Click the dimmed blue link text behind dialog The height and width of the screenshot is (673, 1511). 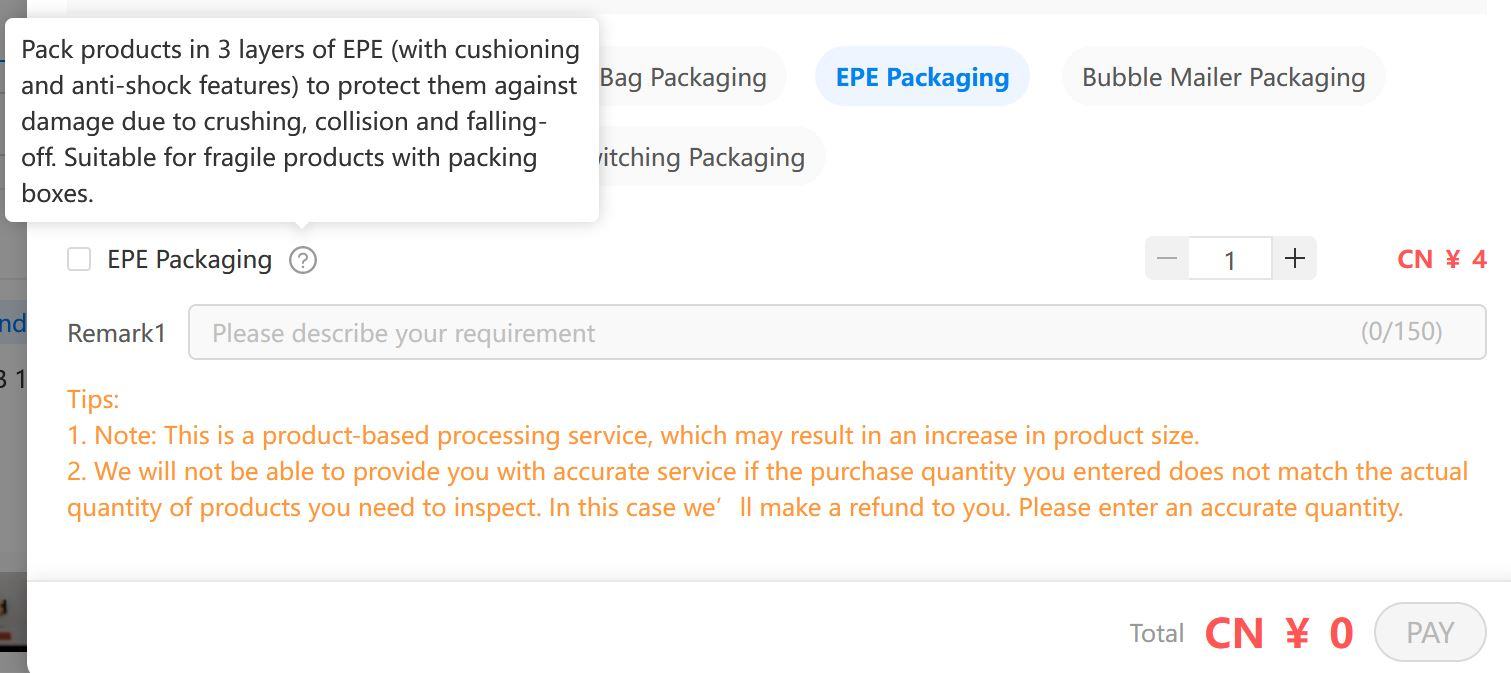pyautogui.click(x=13, y=323)
